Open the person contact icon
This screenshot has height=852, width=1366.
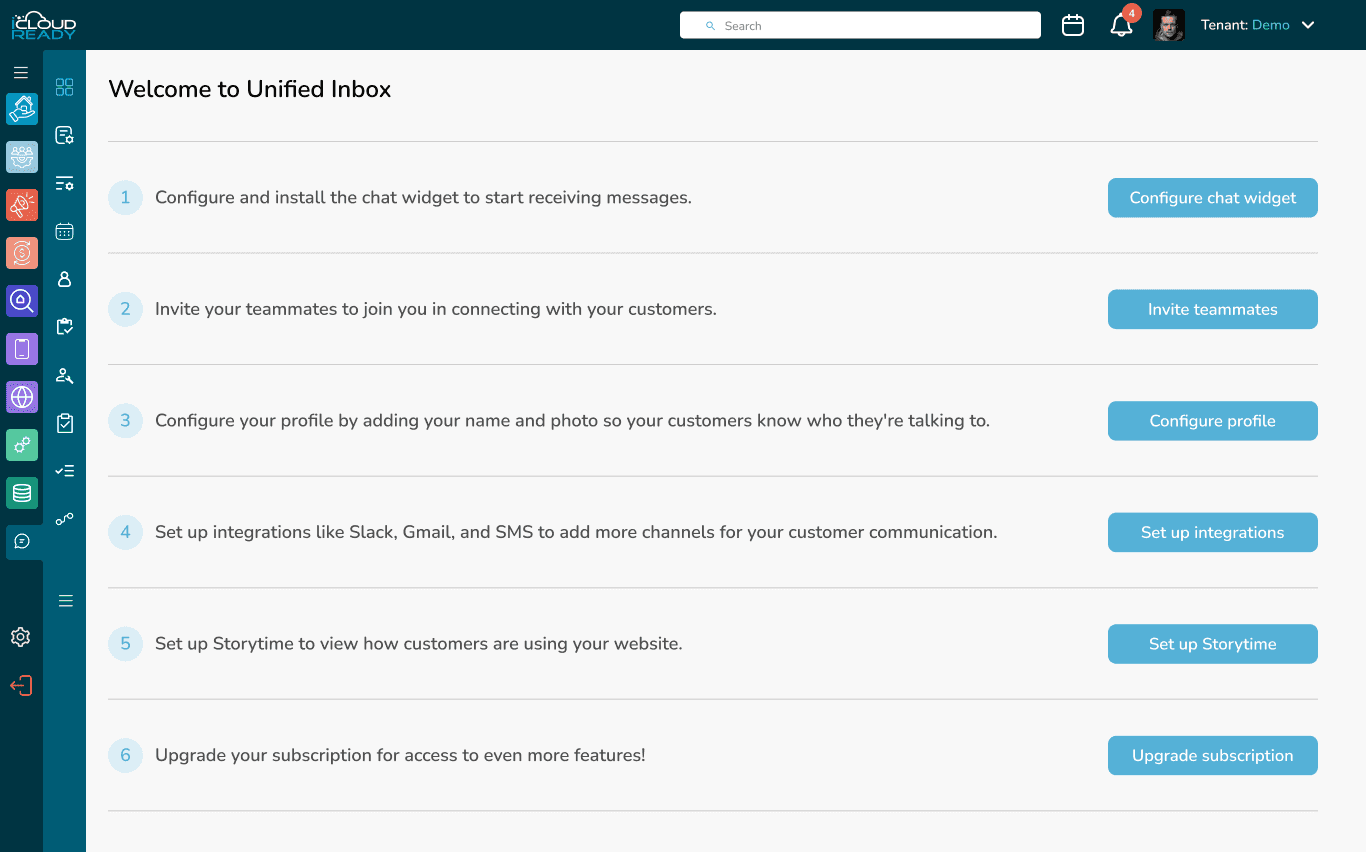65,279
